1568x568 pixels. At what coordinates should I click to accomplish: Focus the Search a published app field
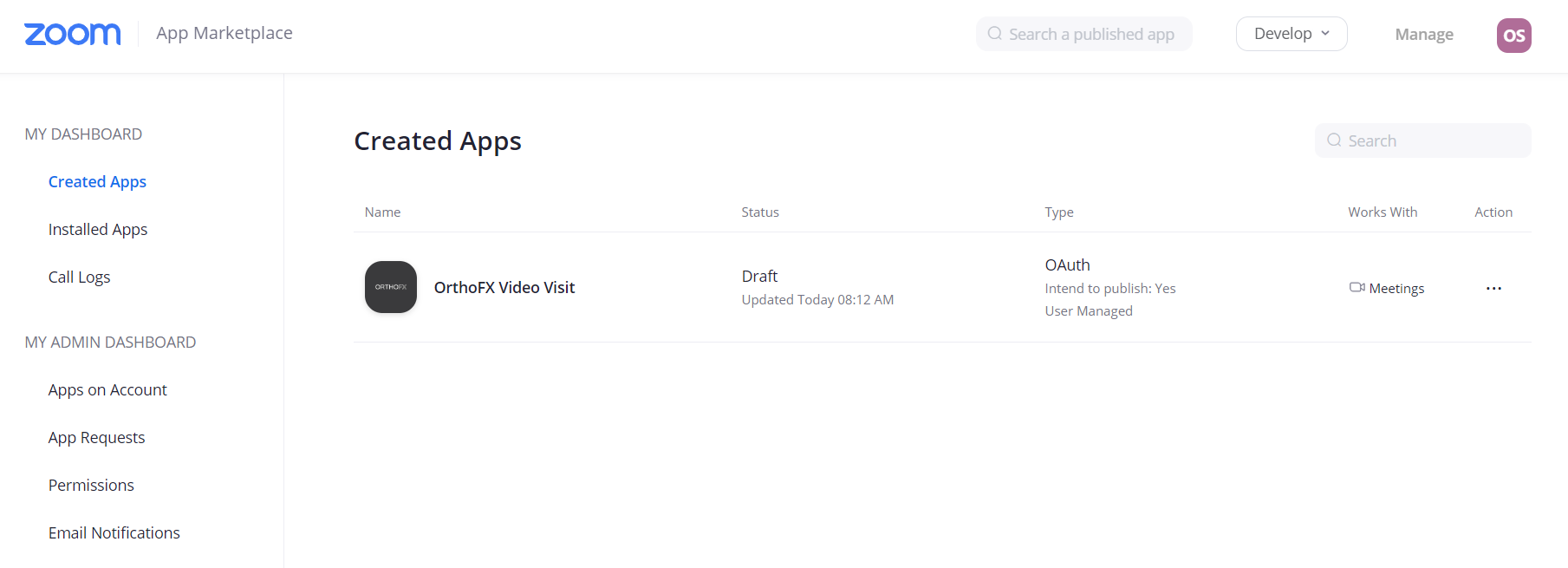click(x=1084, y=34)
